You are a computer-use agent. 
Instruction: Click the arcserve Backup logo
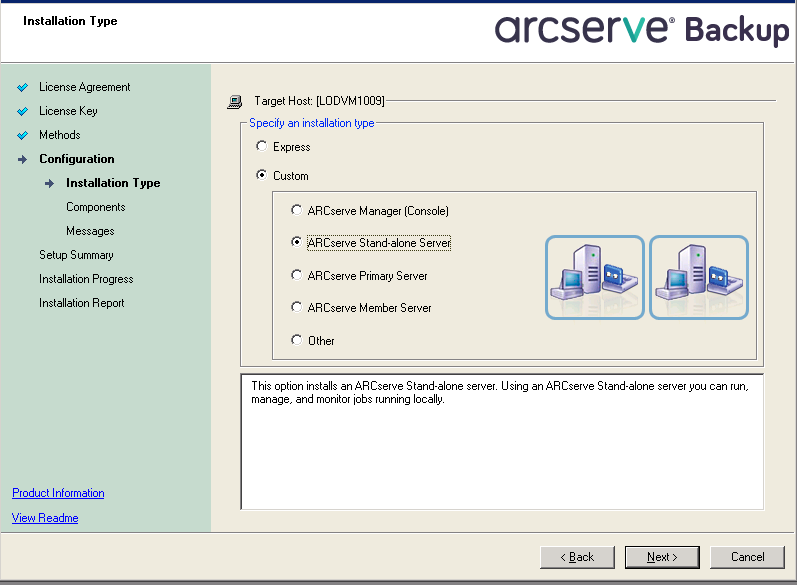coord(641,29)
